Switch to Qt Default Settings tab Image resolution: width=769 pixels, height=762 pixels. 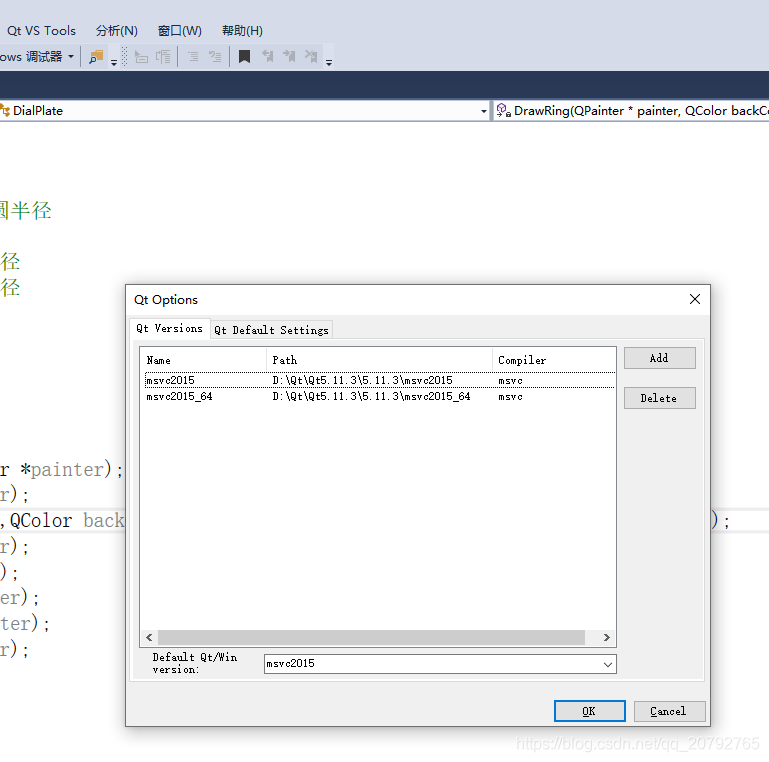(x=272, y=330)
